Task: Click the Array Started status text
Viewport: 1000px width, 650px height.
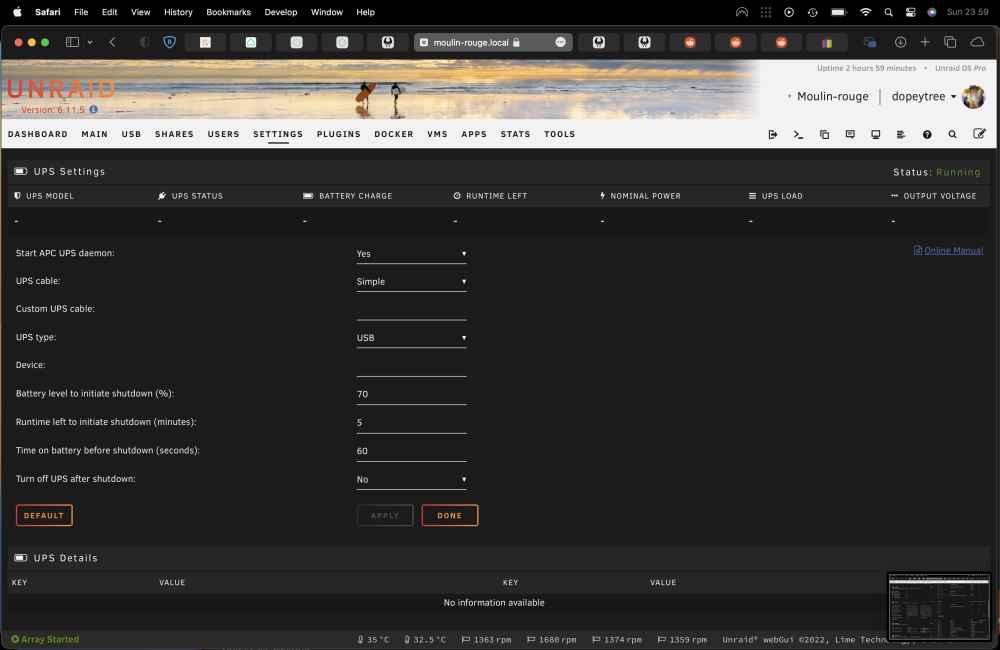Action: [50, 639]
